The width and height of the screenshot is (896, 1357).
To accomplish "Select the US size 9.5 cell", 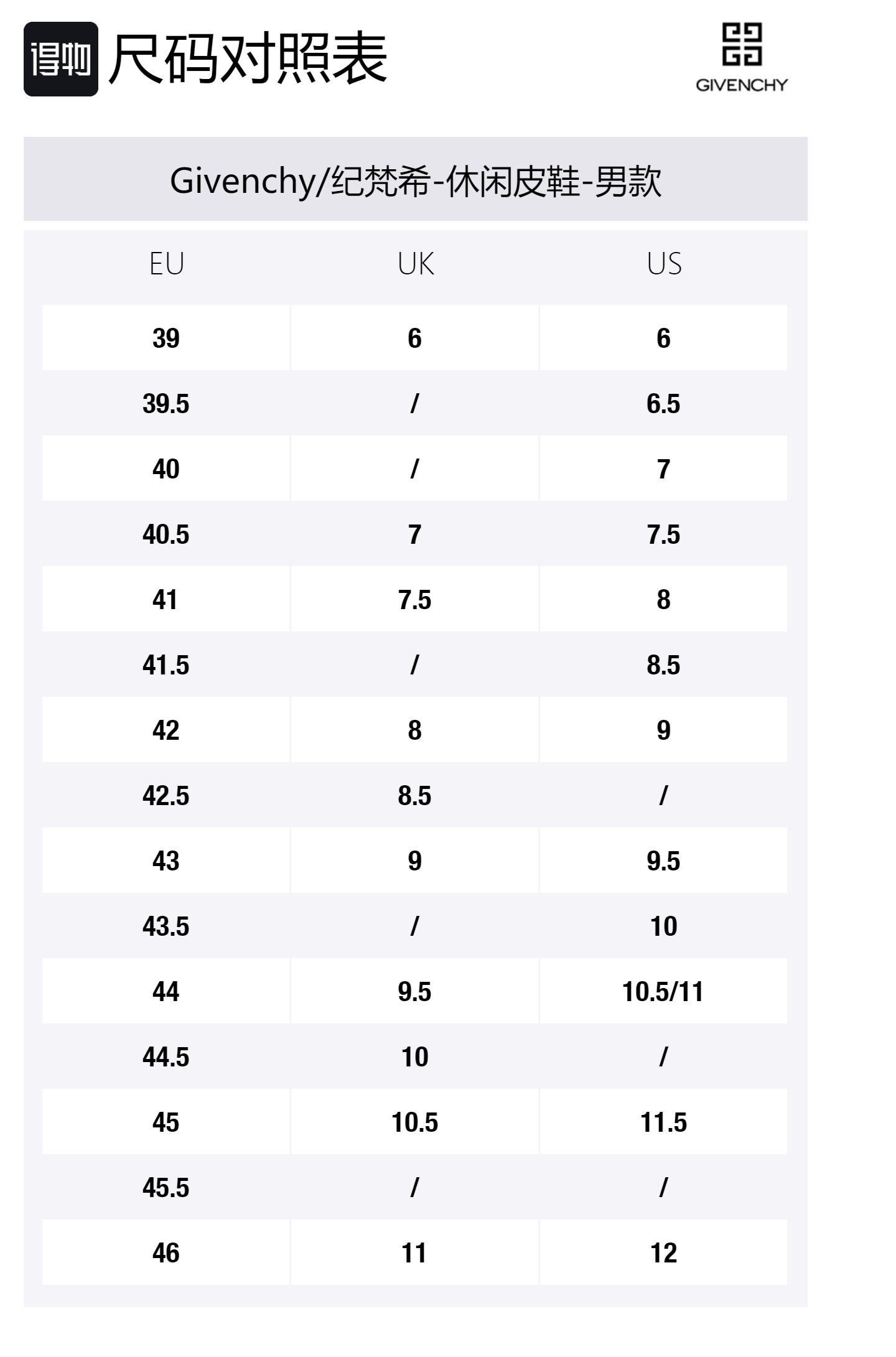I will [x=663, y=861].
